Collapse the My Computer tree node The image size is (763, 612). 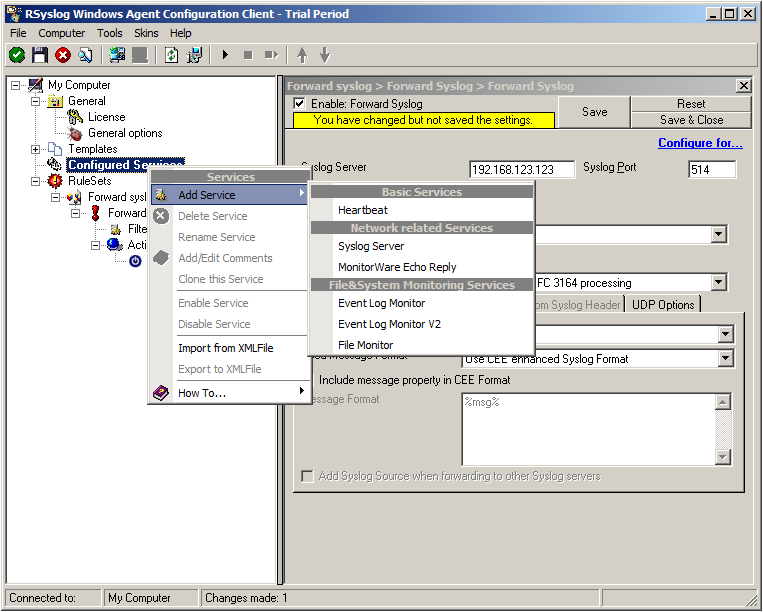pyautogui.click(x=16, y=85)
